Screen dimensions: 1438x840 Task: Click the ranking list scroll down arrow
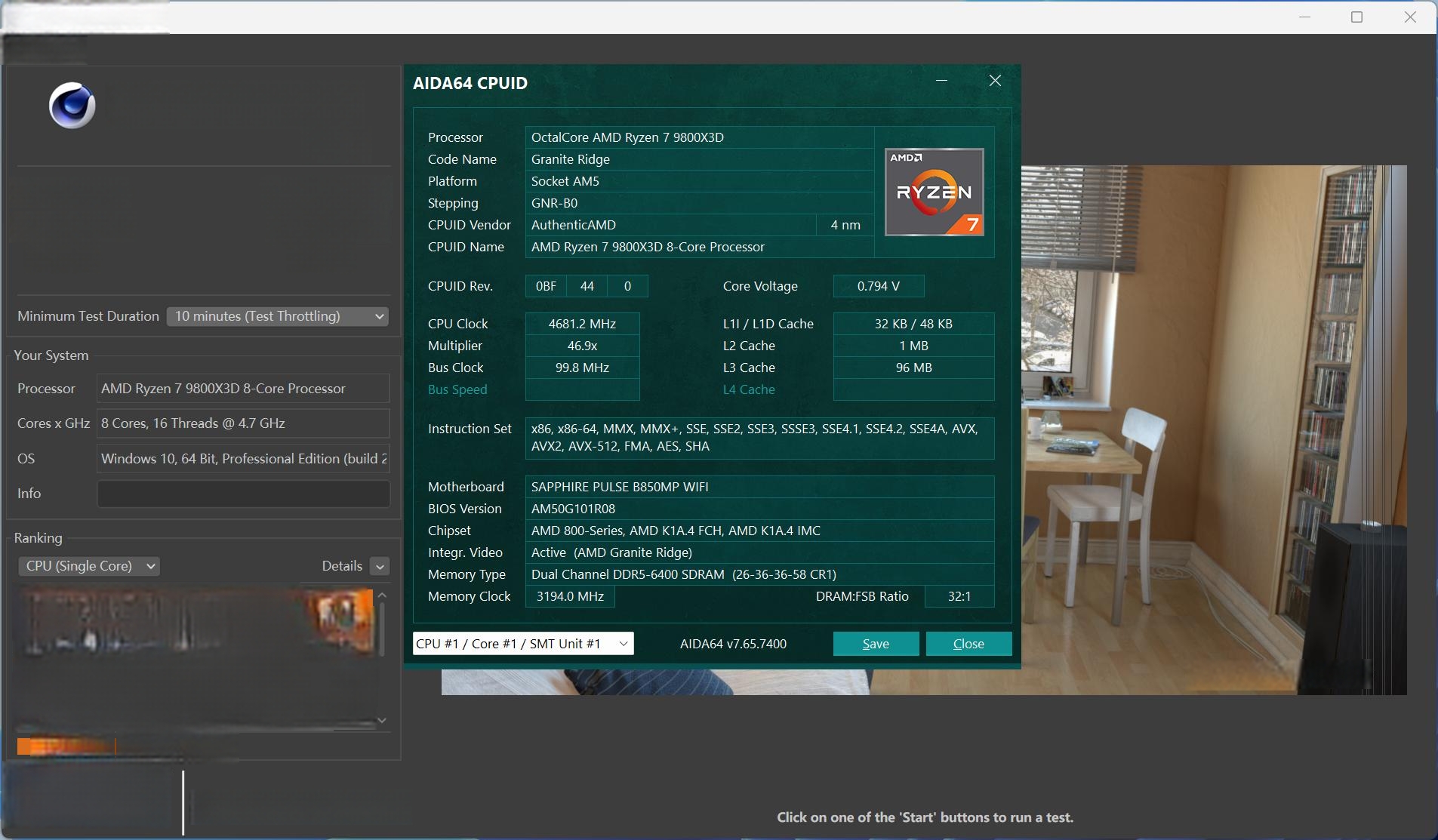click(382, 720)
